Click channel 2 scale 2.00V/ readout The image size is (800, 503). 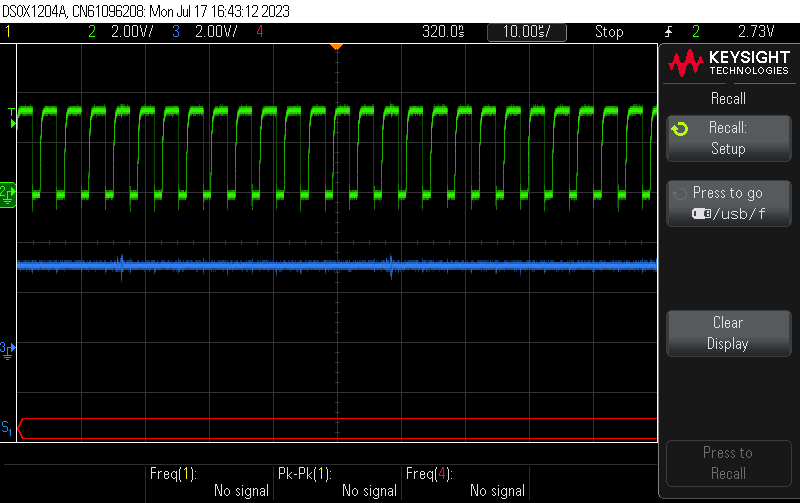(132, 32)
